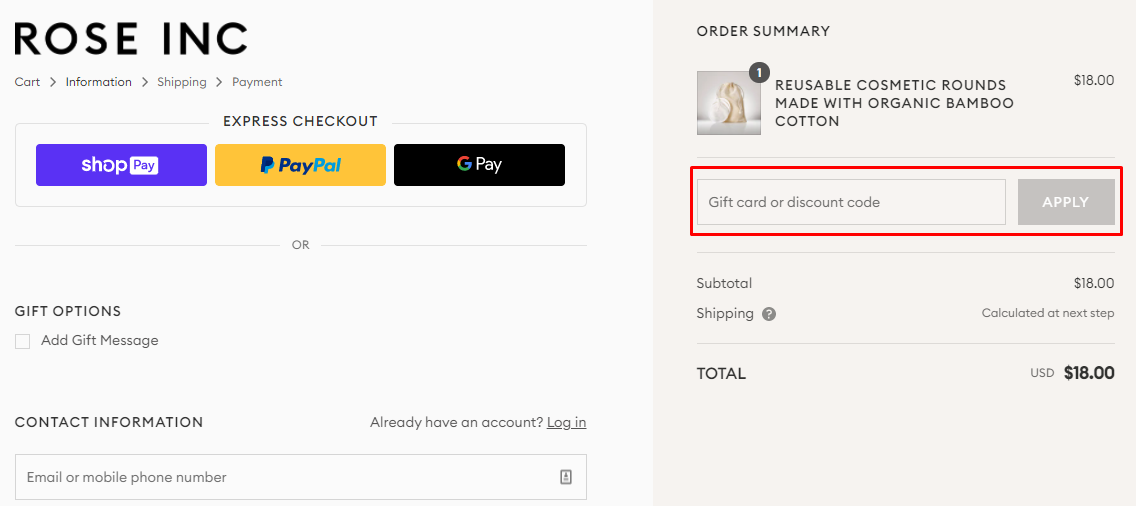Viewport: 1136px width, 506px height.
Task: Click the ROSE INC logo
Action: (x=131, y=39)
